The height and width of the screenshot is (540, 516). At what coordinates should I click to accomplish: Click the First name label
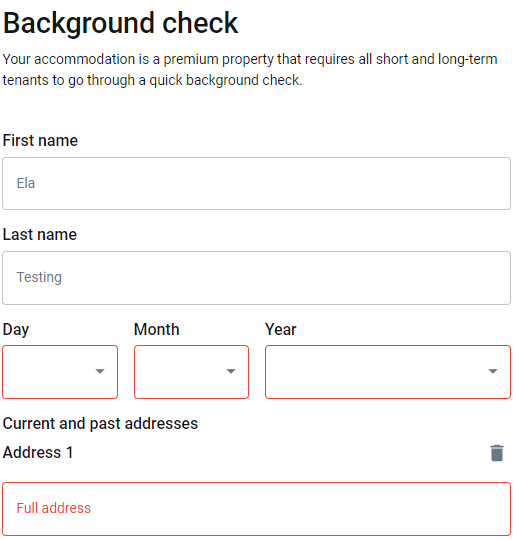coord(40,141)
